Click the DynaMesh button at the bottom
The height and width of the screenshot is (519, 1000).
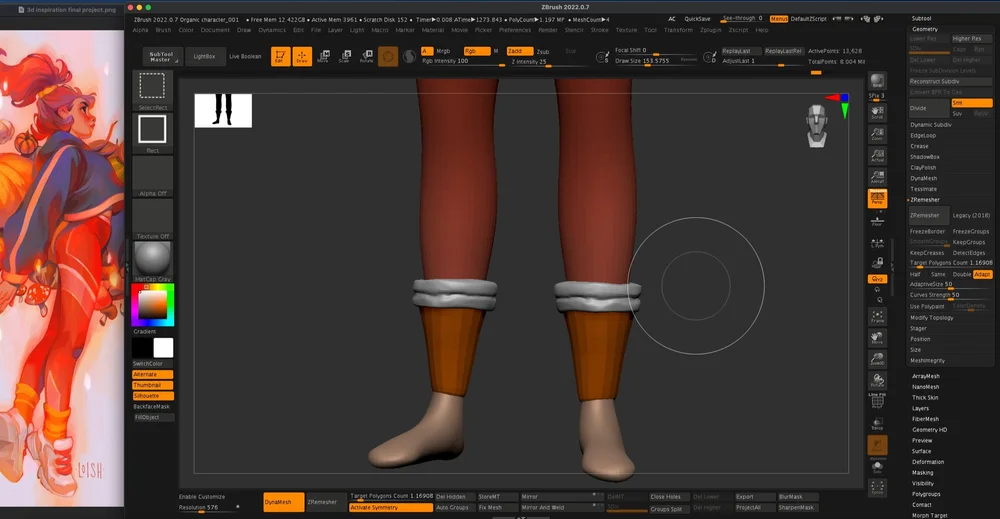[283, 502]
